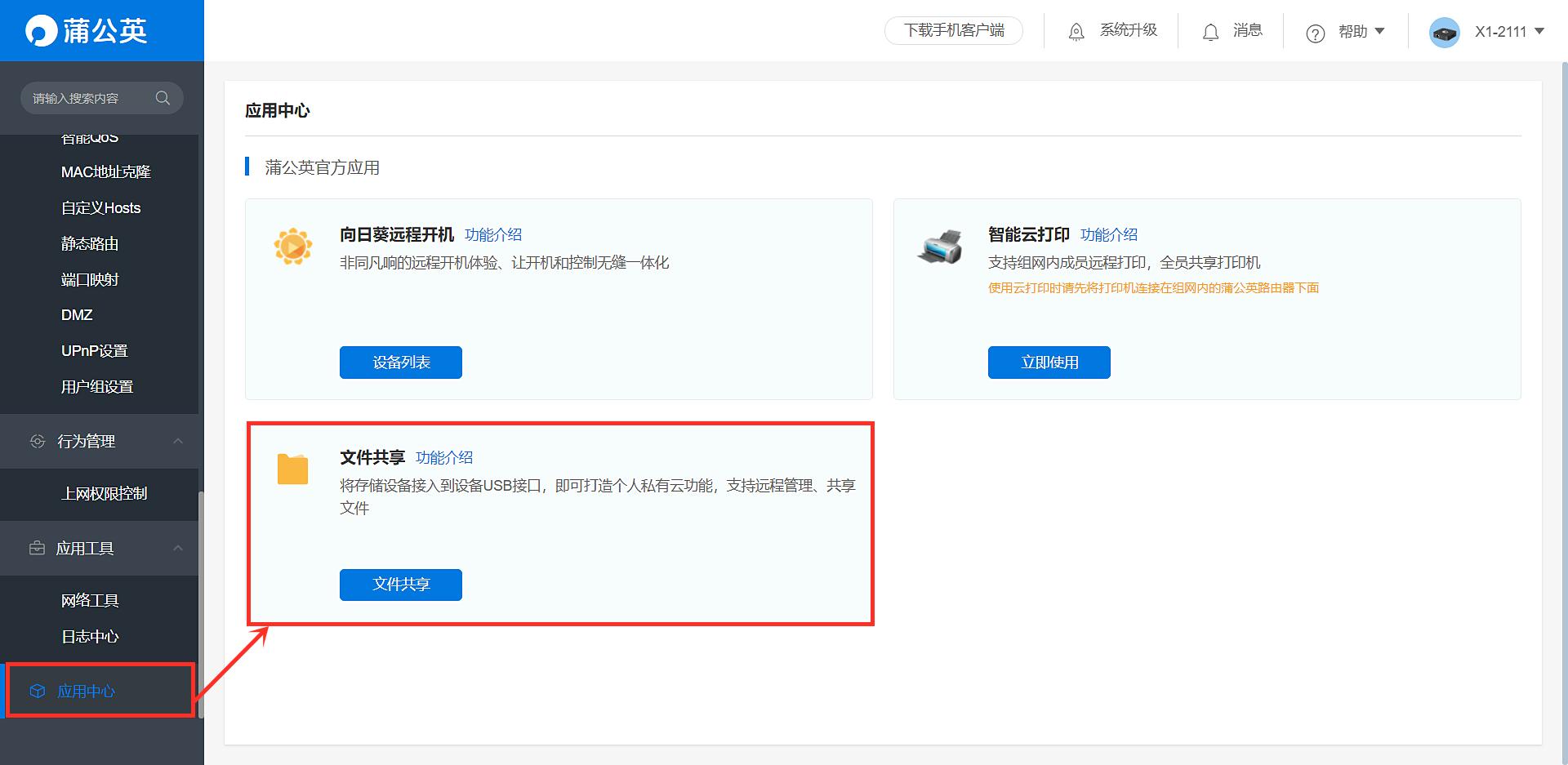Viewport: 1568px width, 765px height.
Task: Click the 应用中心 cube icon
Action: (38, 691)
